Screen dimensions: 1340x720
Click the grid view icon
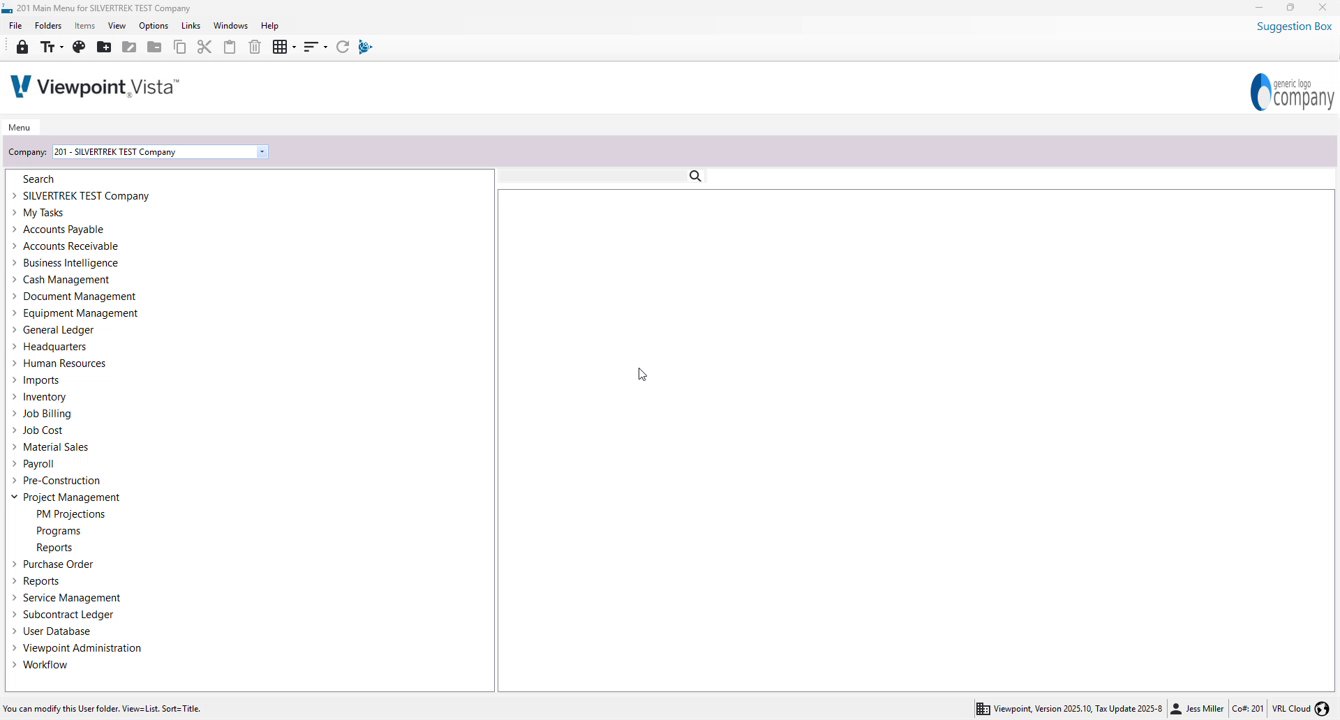(280, 47)
